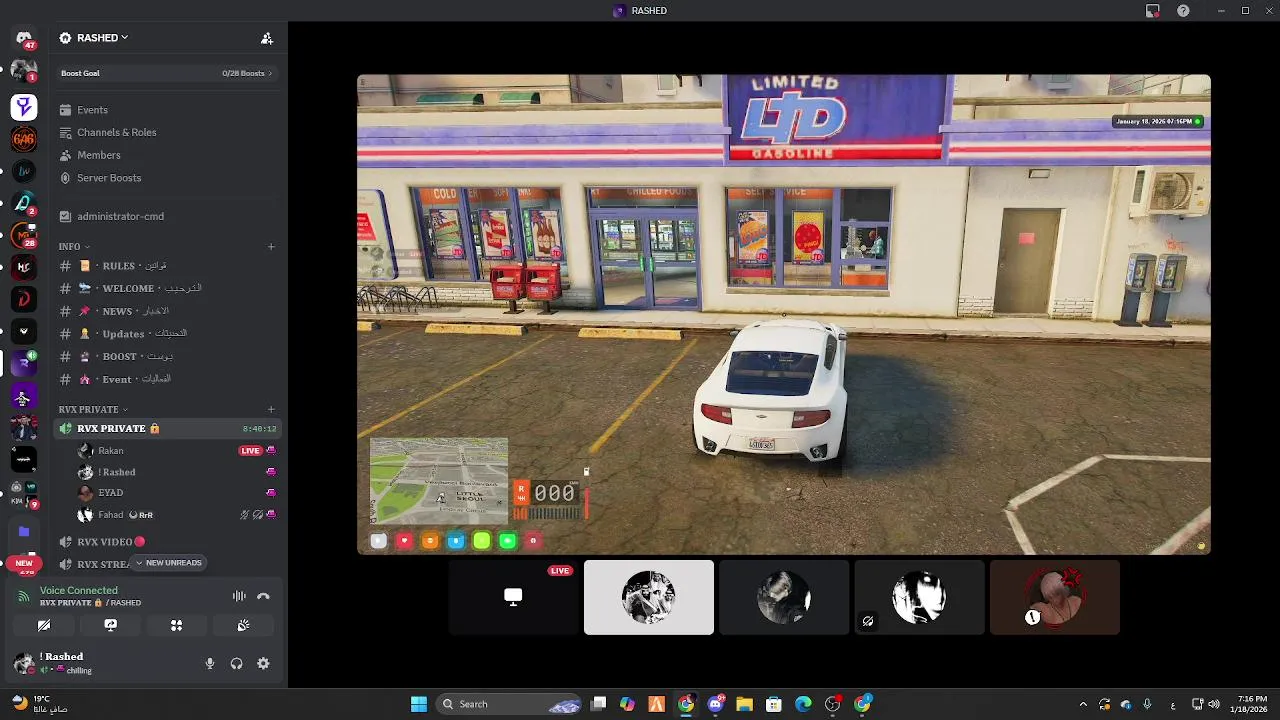The width and height of the screenshot is (1280, 720).
Task: Open the soundboard button
Action: (x=243, y=625)
